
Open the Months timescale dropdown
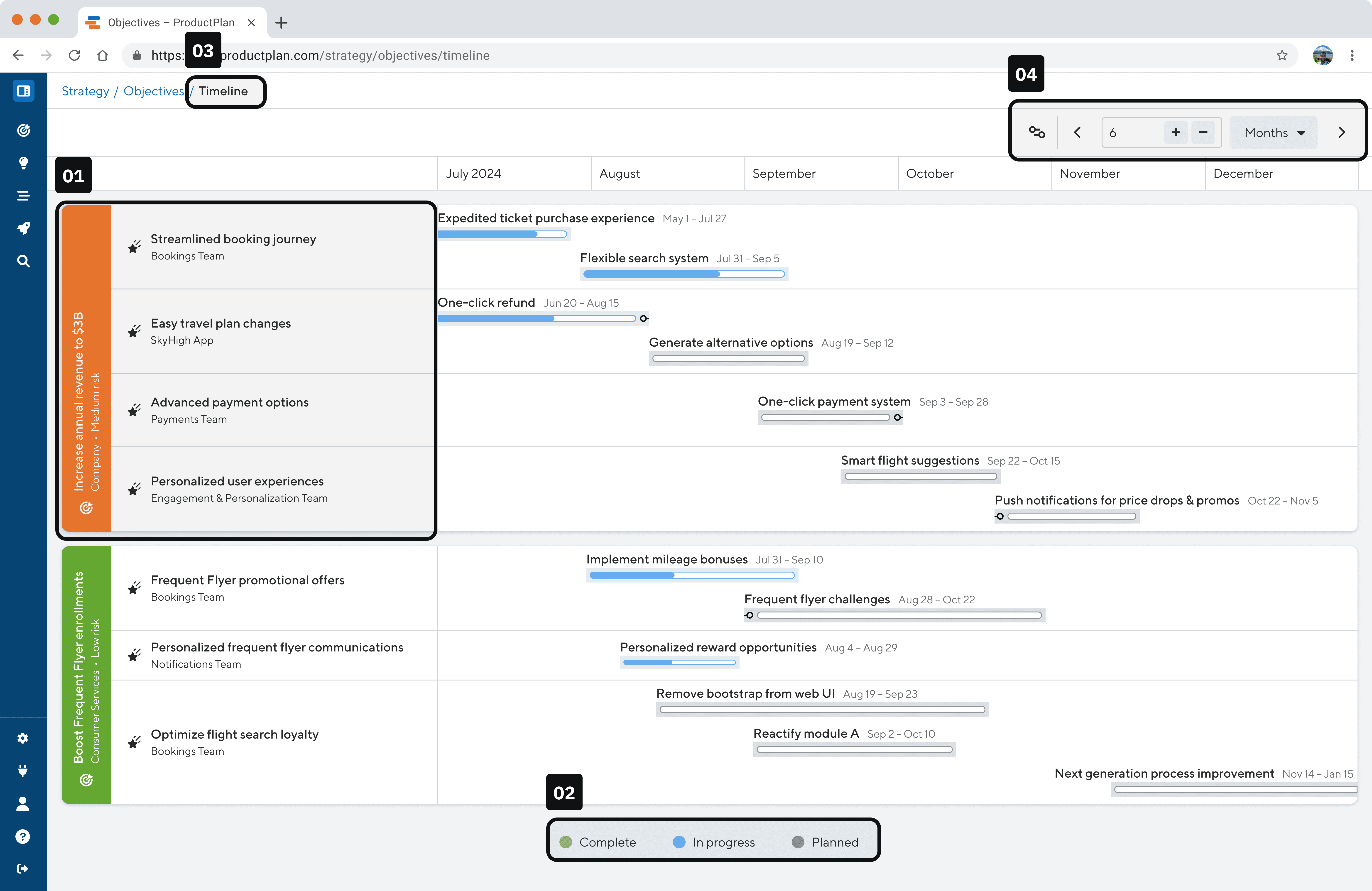1273,132
